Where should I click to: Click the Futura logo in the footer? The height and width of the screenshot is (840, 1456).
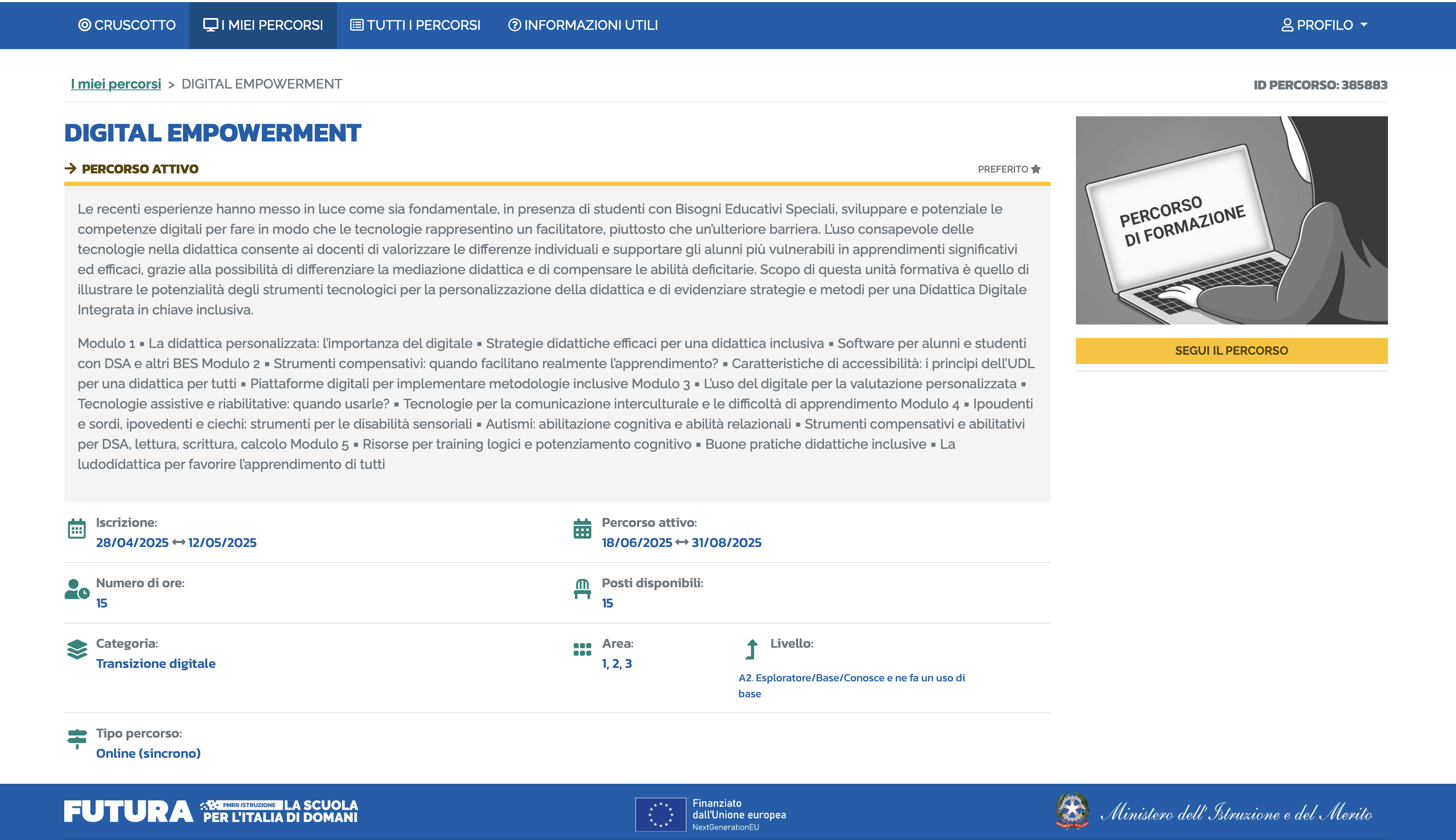(128, 811)
